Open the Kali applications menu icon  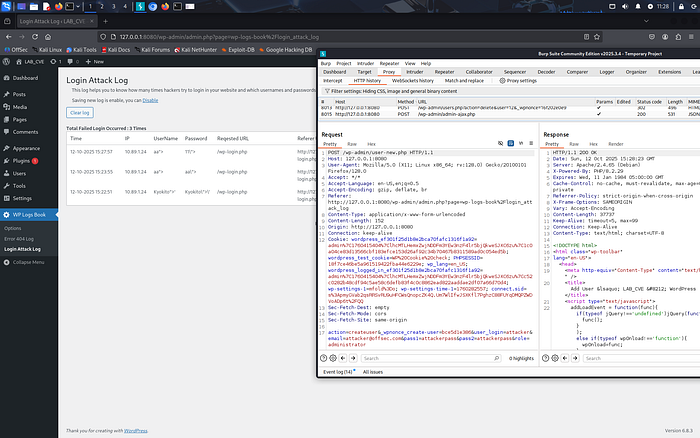point(6,6)
